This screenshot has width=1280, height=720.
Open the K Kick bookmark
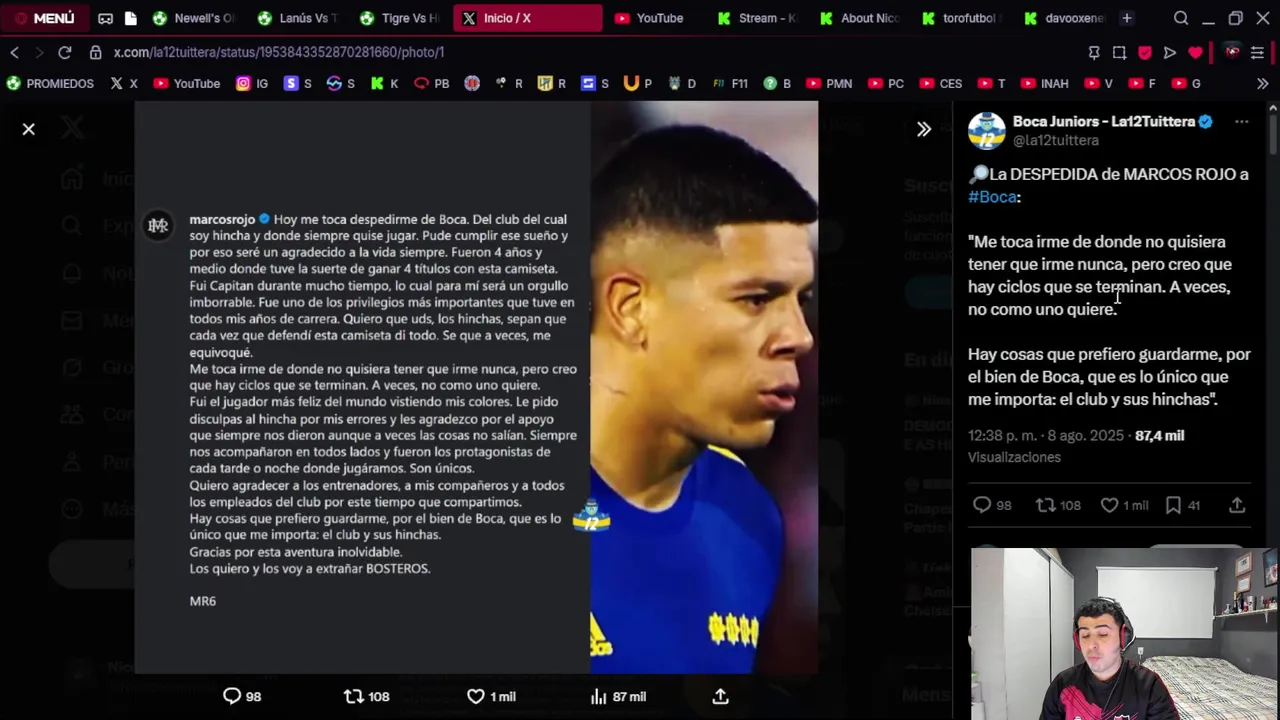(x=384, y=84)
